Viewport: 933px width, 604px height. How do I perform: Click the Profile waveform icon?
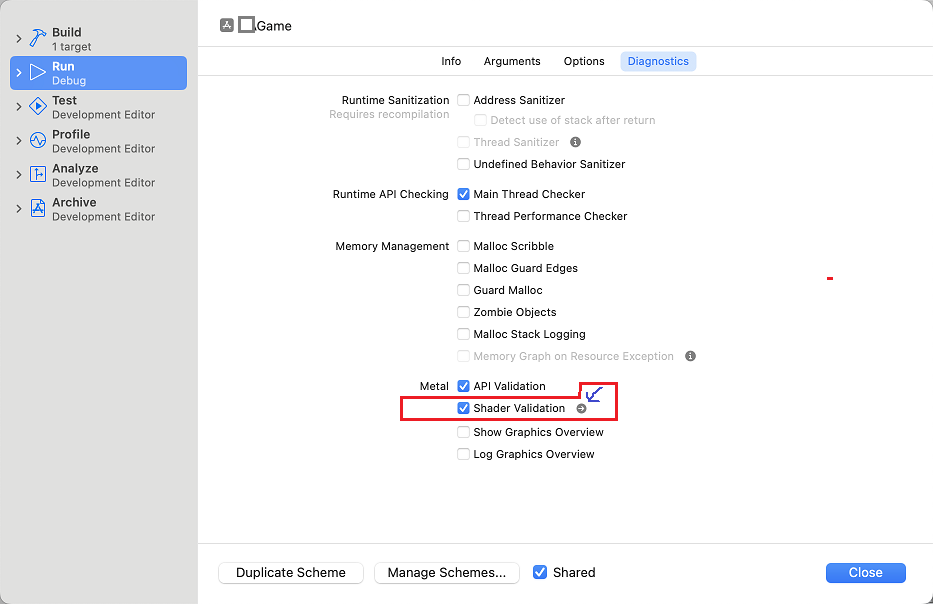38,140
